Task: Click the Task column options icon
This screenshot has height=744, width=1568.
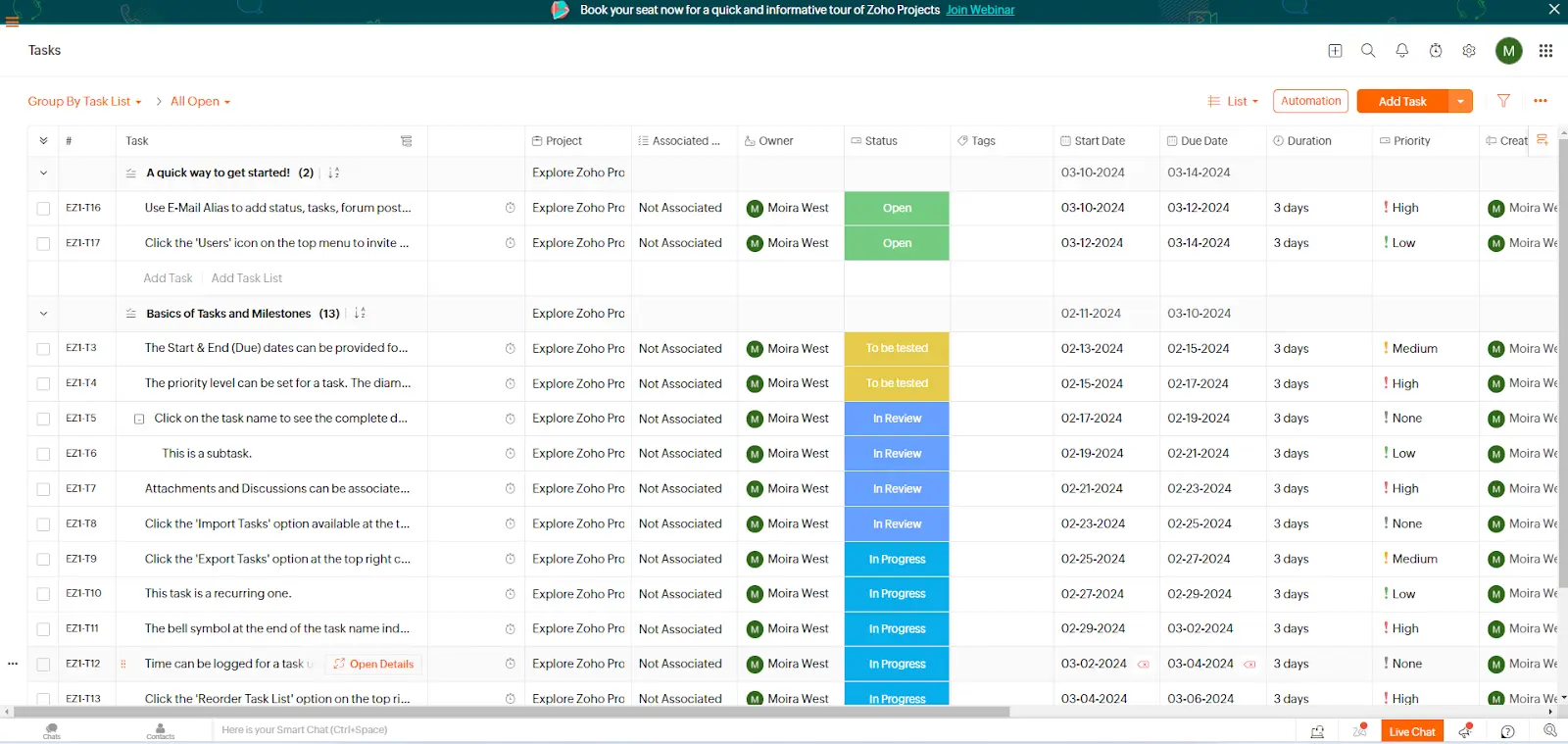Action: point(407,141)
